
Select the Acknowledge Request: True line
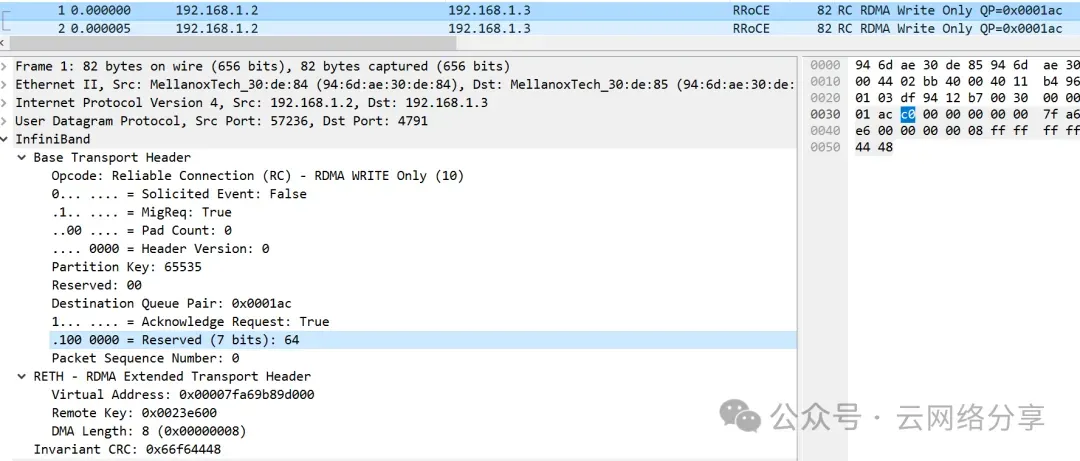[x=190, y=322]
